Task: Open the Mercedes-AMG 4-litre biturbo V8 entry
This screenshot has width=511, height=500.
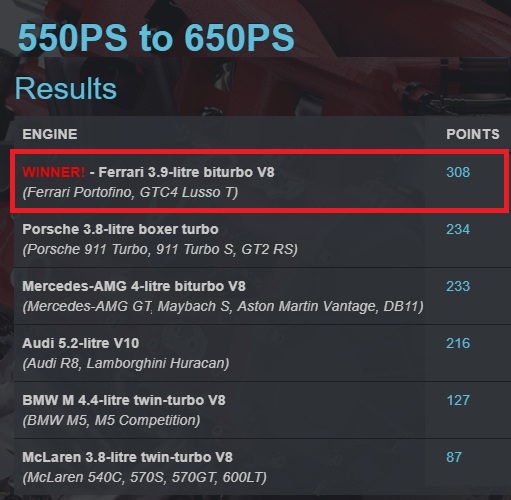Action: [x=134, y=286]
